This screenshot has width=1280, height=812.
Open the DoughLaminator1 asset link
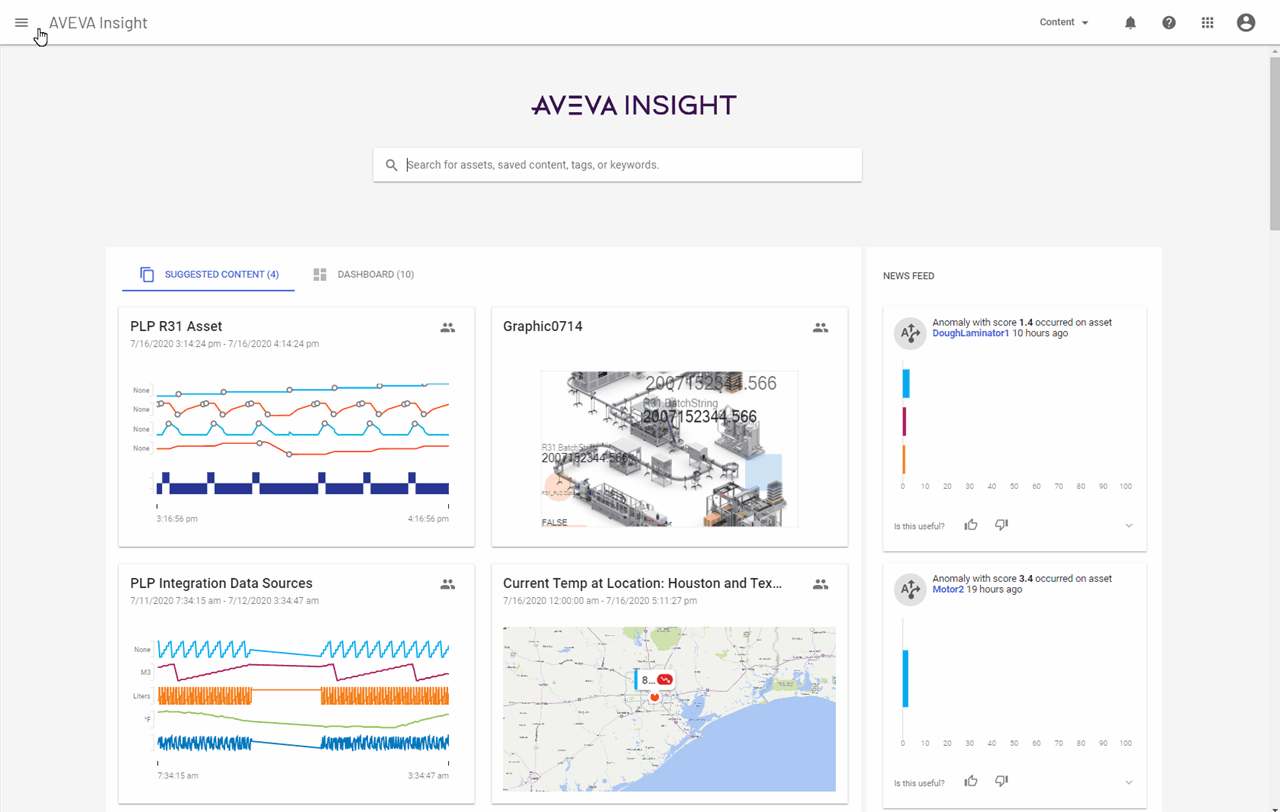tap(970, 333)
